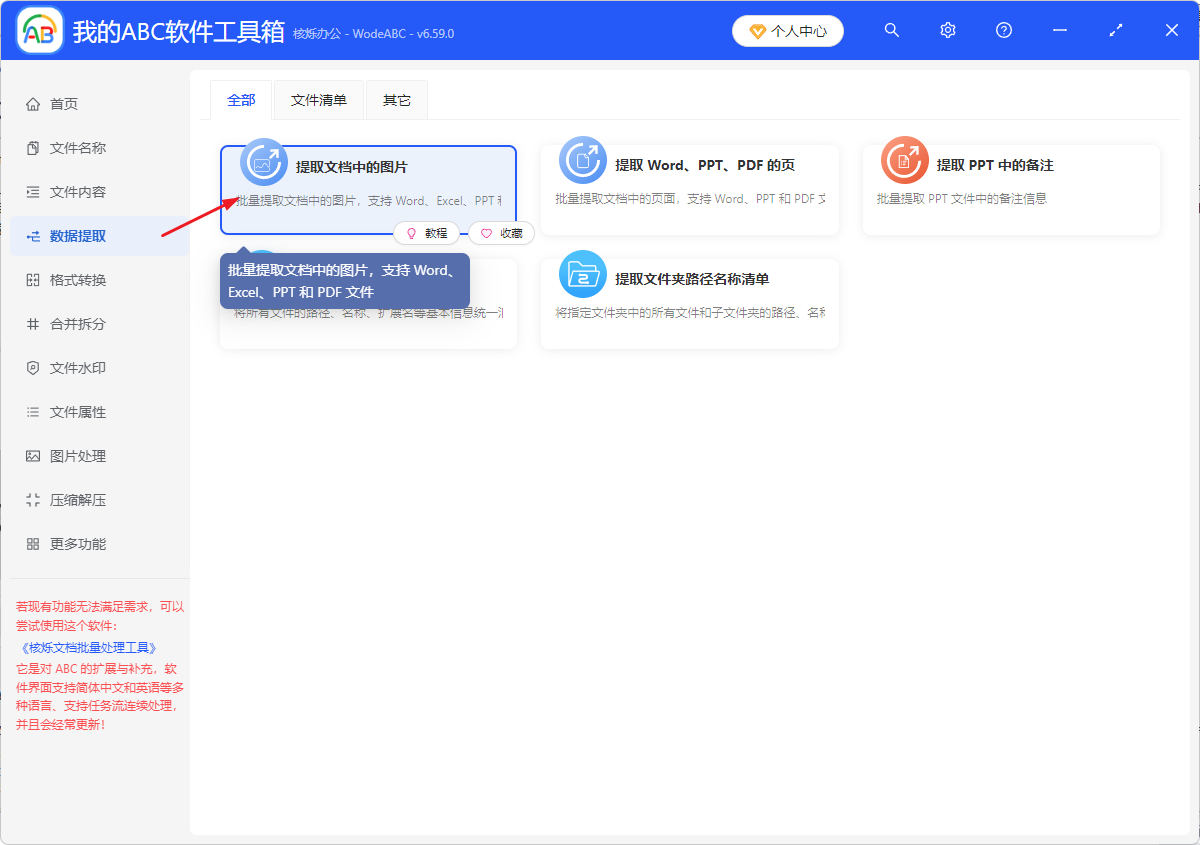
Task: Toggle 收藏 favorite for 提取文档中的图片
Action: pyautogui.click(x=501, y=233)
